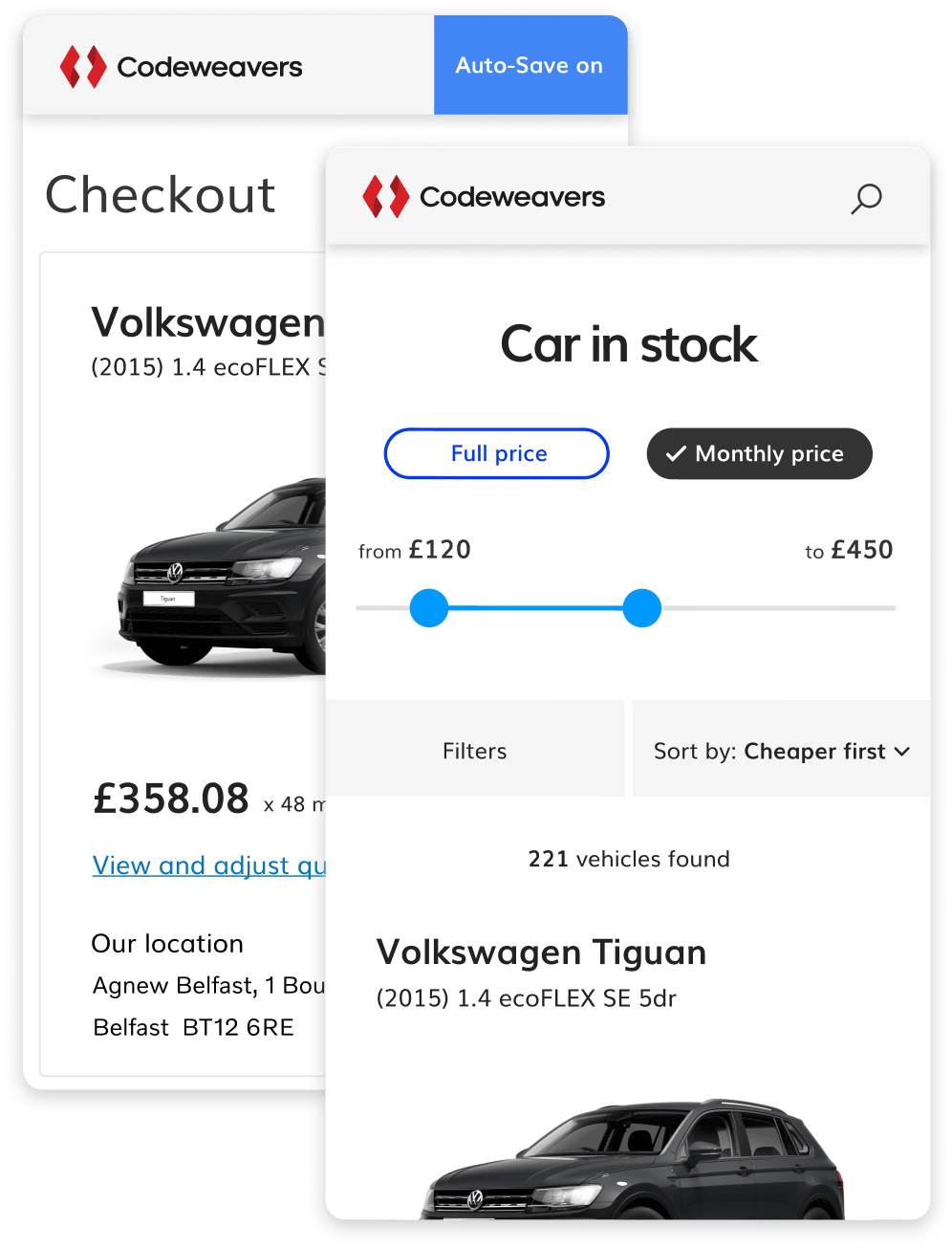Open the search magnifier icon
This screenshot has width=952, height=1248.
(x=866, y=199)
